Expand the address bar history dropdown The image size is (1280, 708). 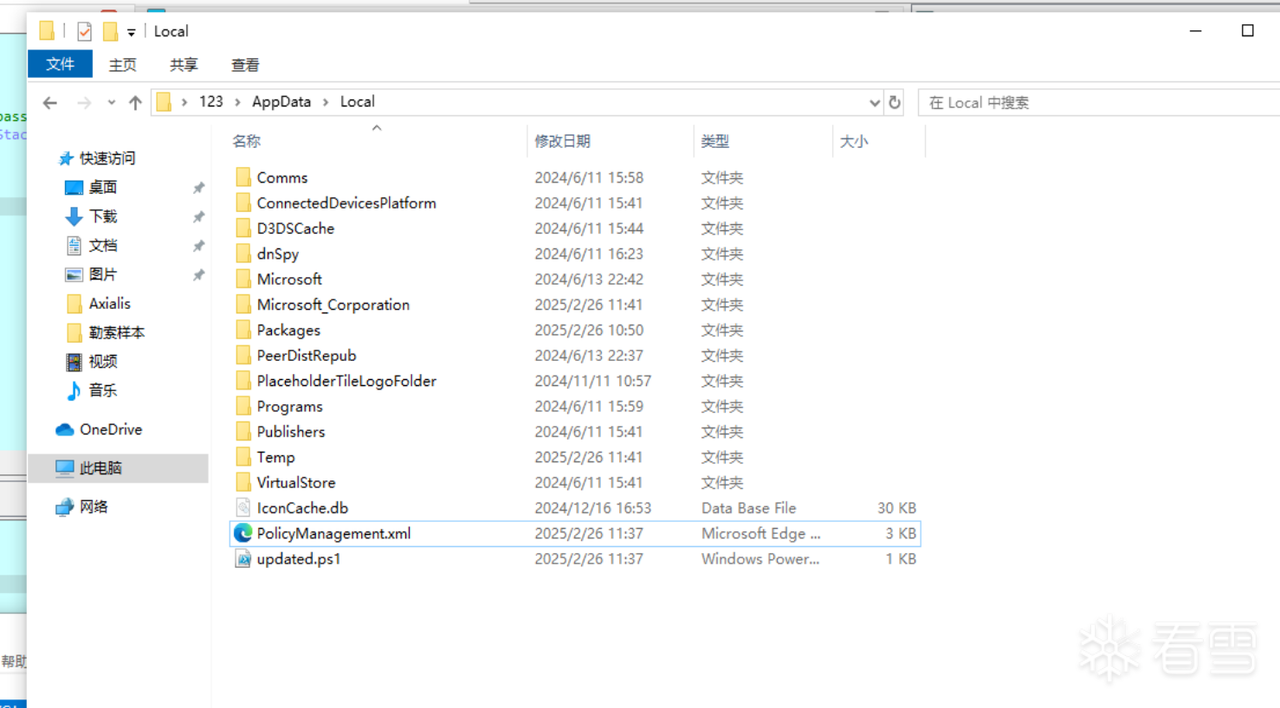875,102
